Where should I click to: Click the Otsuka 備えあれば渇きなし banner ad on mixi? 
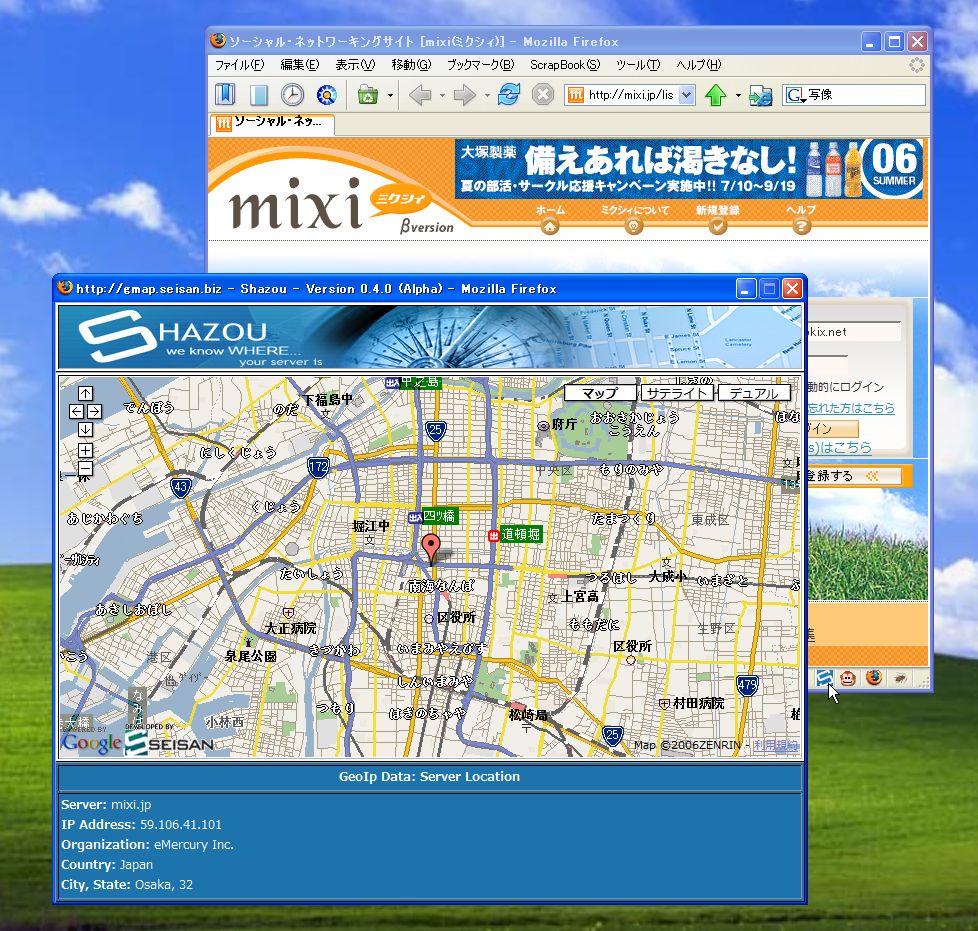pos(689,168)
